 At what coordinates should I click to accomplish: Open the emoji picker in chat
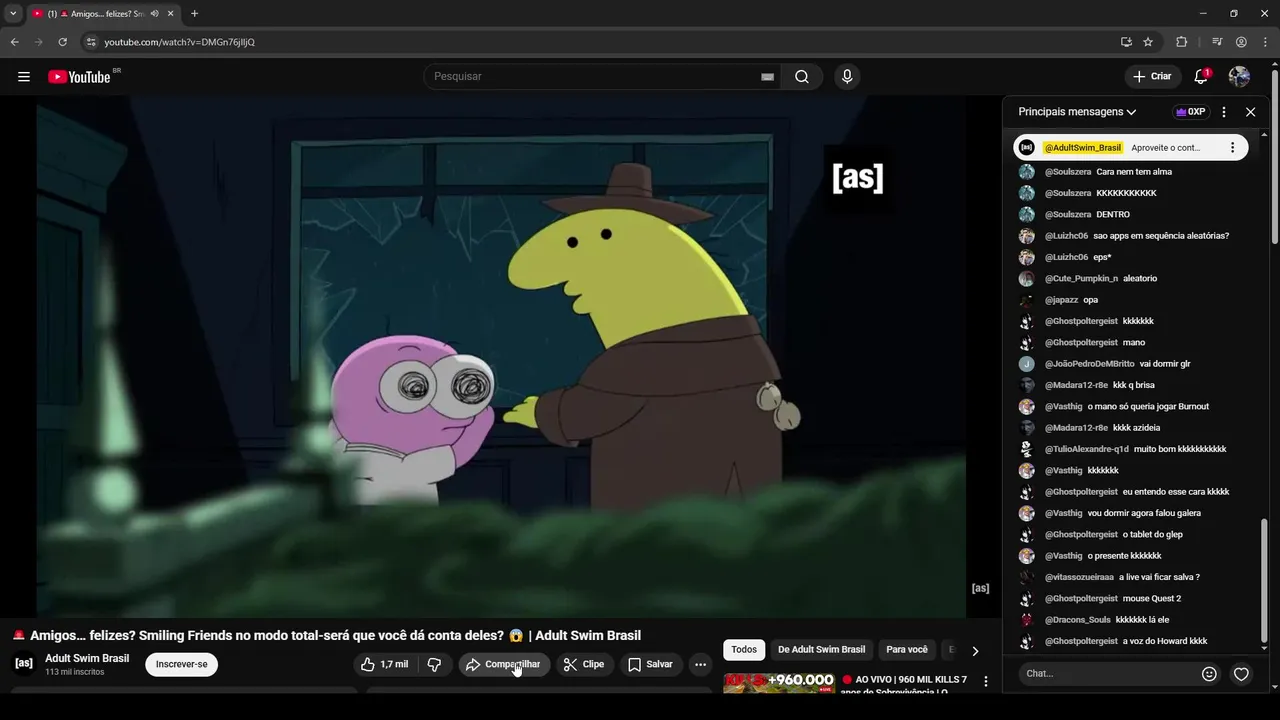(1209, 674)
